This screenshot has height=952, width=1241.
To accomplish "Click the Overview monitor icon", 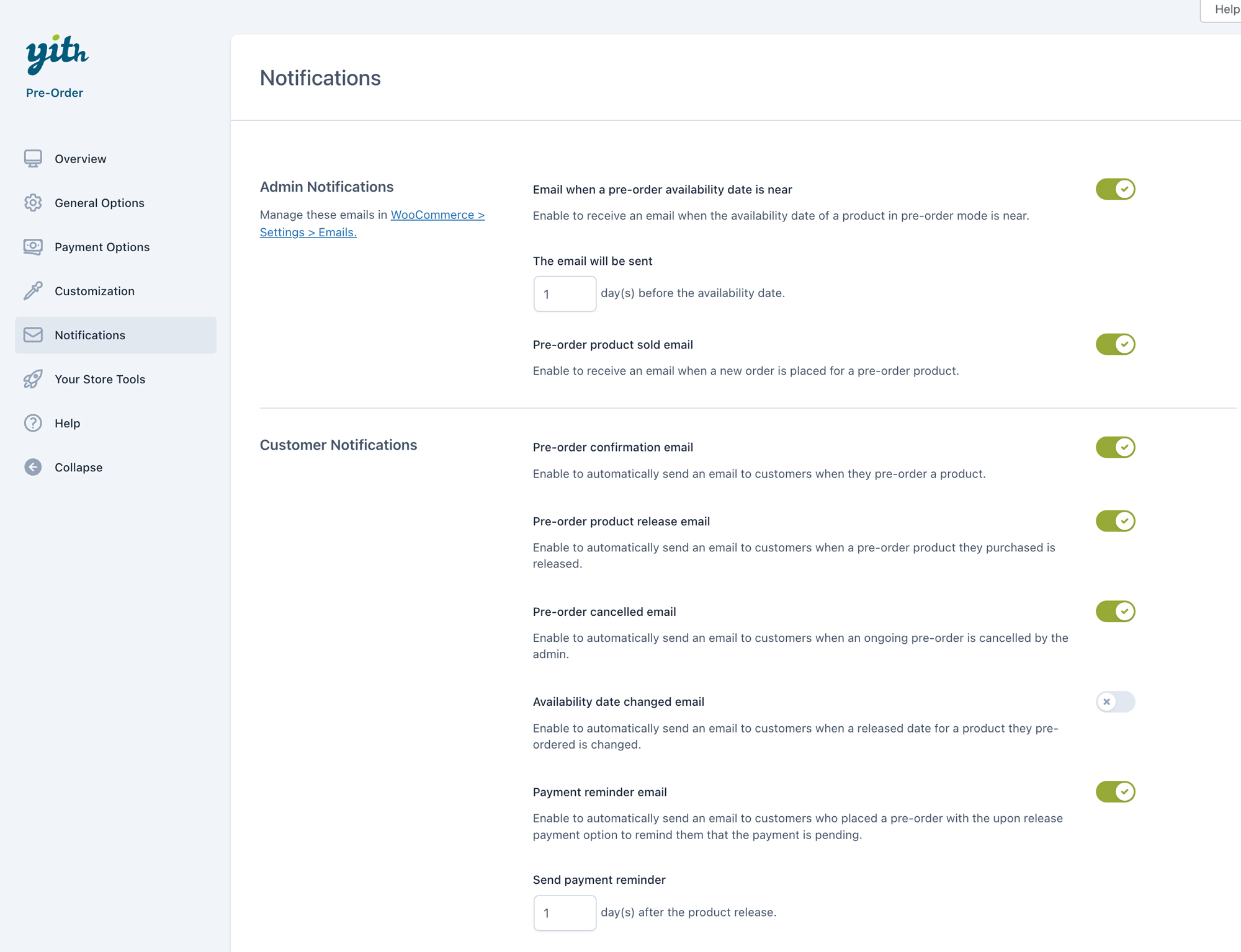I will [x=33, y=159].
